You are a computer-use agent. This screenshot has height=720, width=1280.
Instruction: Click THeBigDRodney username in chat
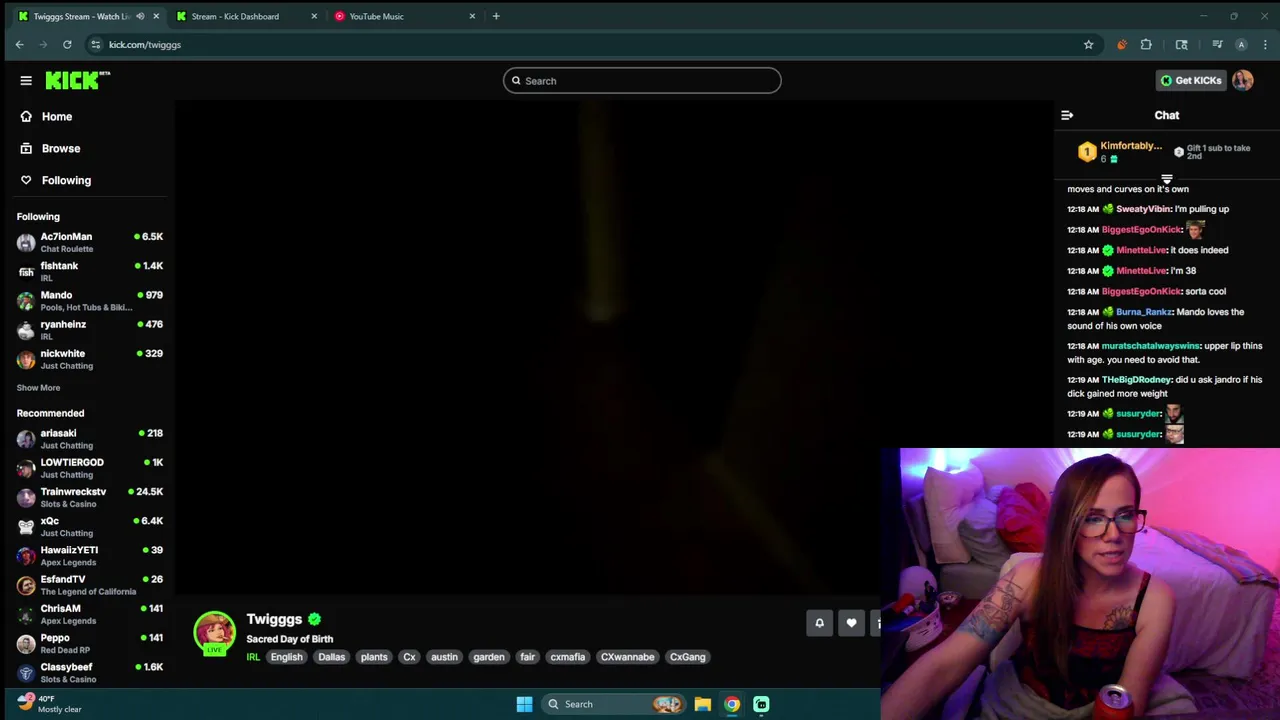pyautogui.click(x=1136, y=380)
